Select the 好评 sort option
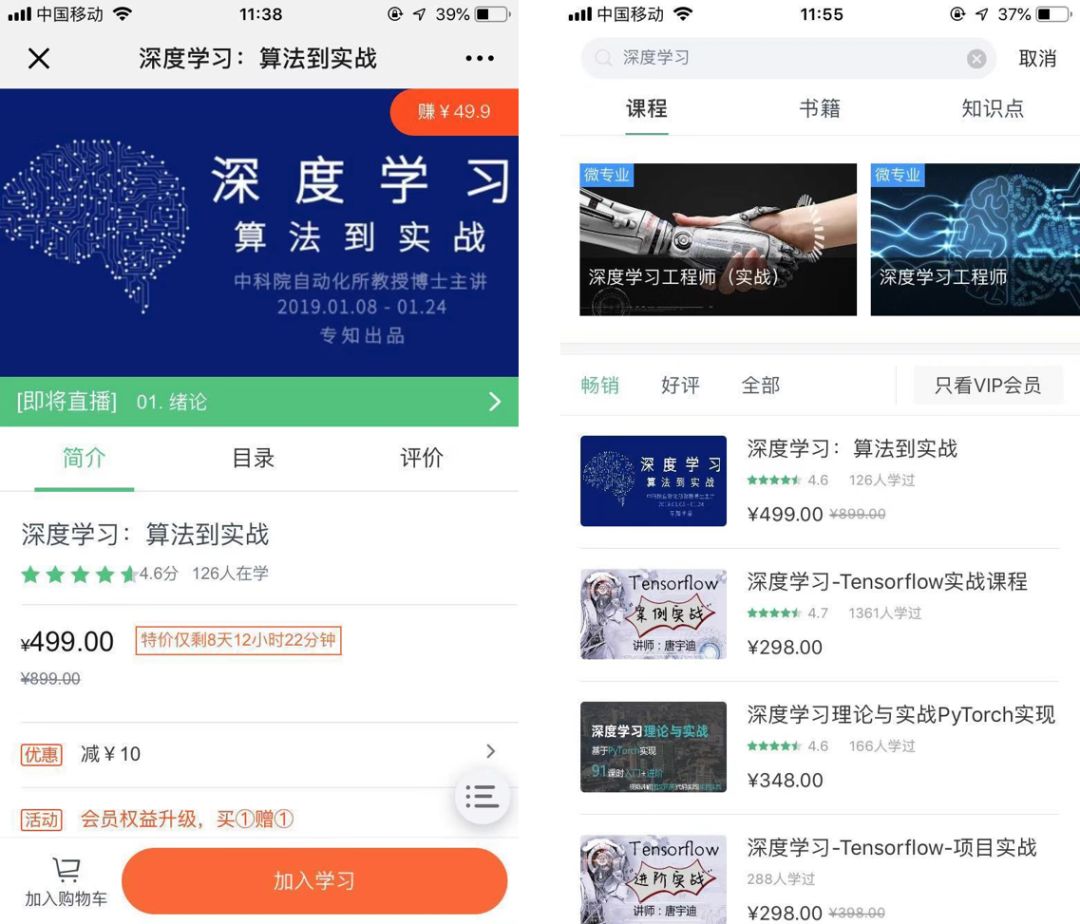 click(x=680, y=385)
